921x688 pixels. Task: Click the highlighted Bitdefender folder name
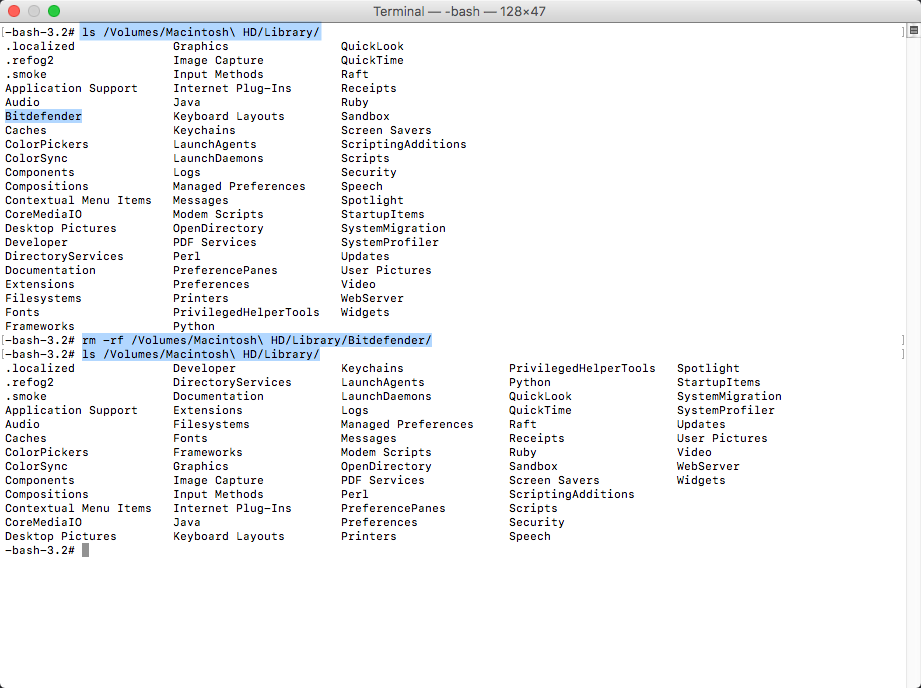tap(43, 116)
